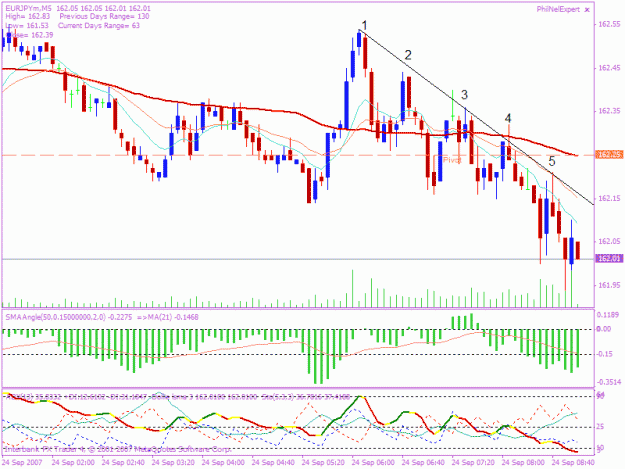Click the 162.55 price scale label
625x469 pixels.
[609, 24]
